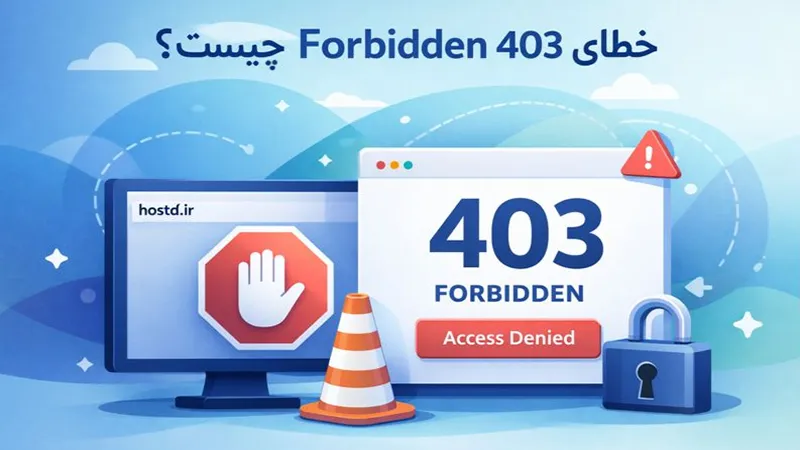Click the padlock keyhole

tap(647, 380)
